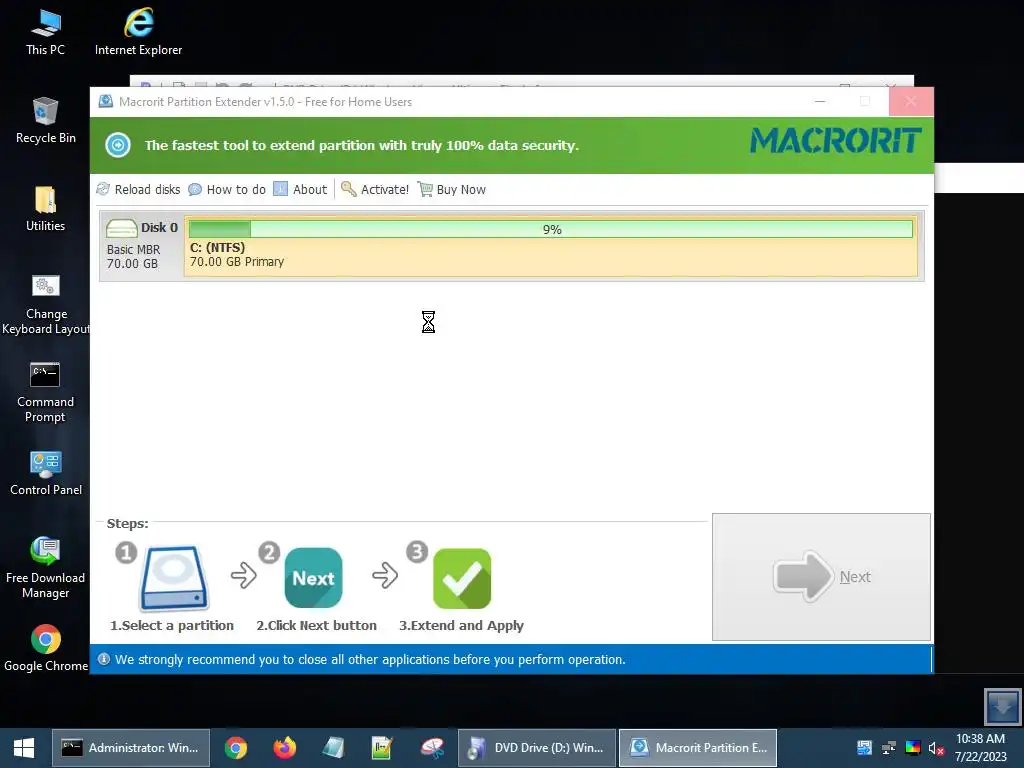The image size is (1024, 768).
Task: Click the large Next arrow button
Action: (821, 577)
